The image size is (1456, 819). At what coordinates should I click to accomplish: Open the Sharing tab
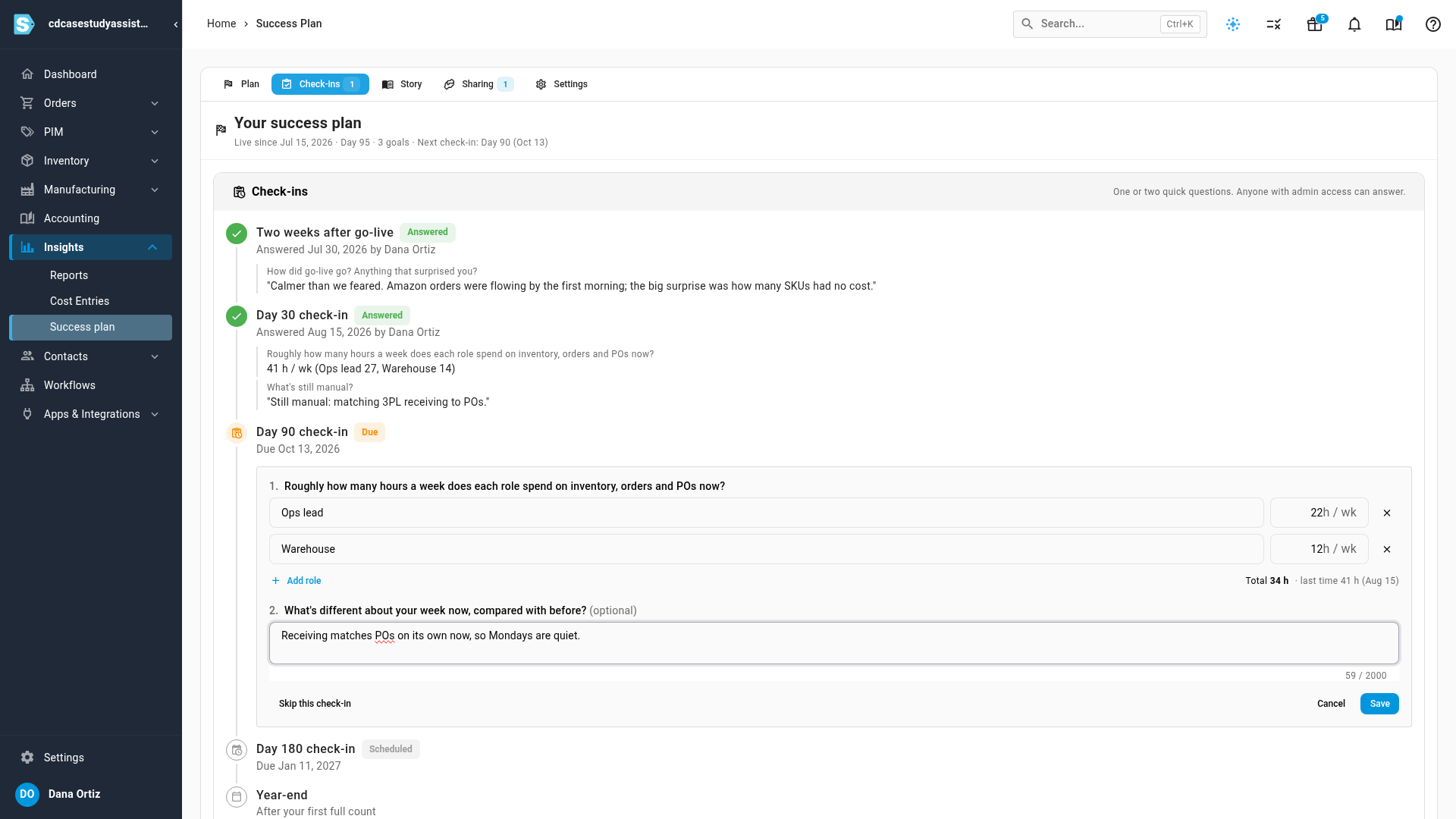[479, 84]
